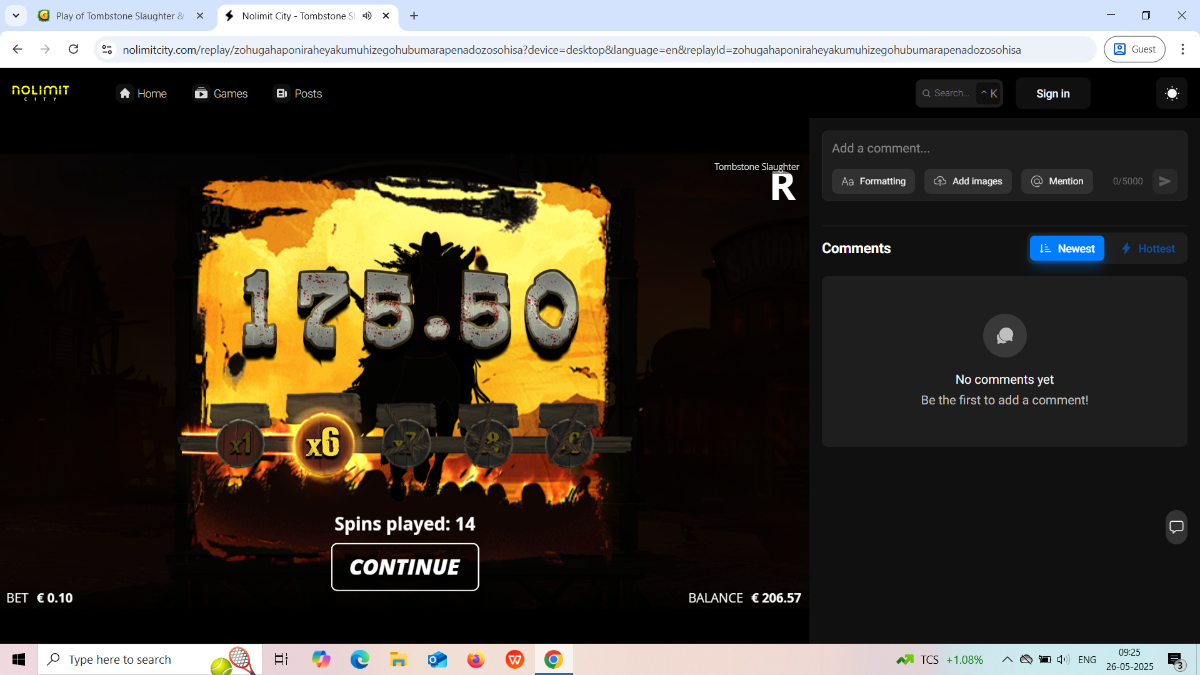
Task: Go forward to the next page
Action: tap(45, 49)
